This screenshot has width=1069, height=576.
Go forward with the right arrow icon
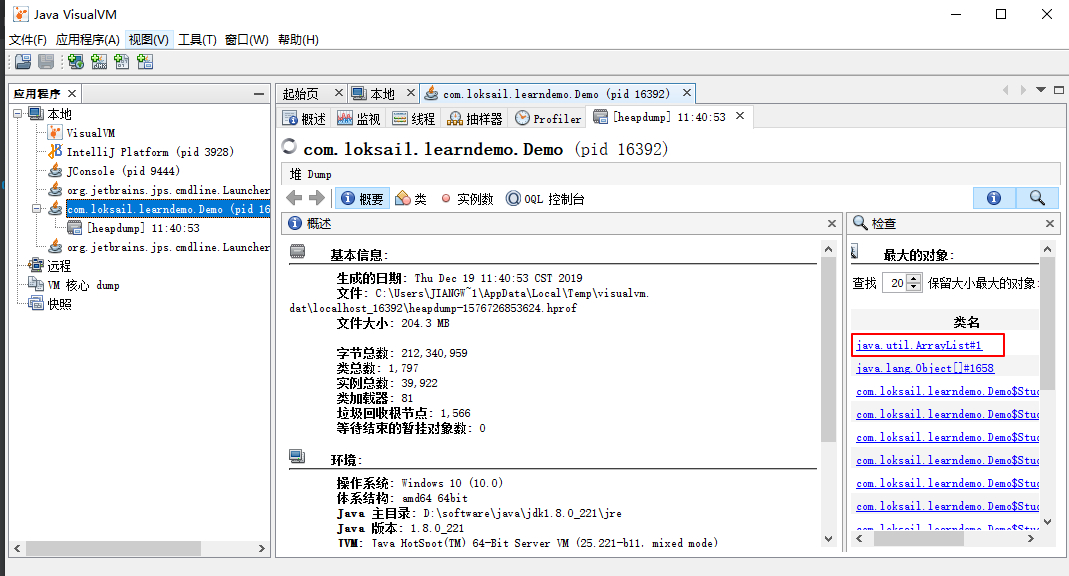coord(317,198)
